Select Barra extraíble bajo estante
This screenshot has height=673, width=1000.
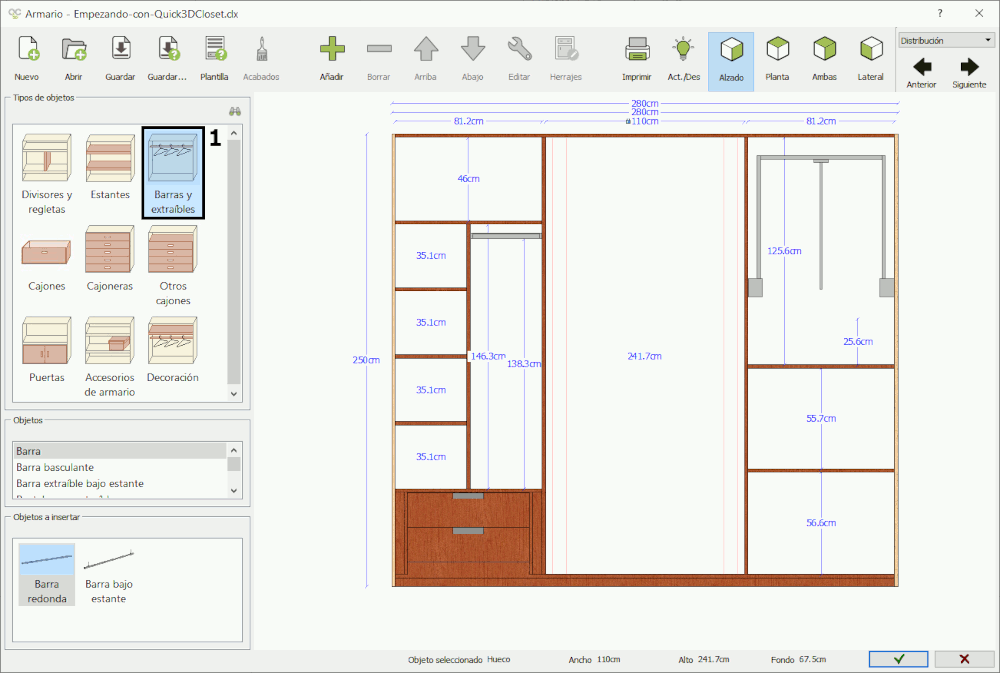tap(120, 484)
